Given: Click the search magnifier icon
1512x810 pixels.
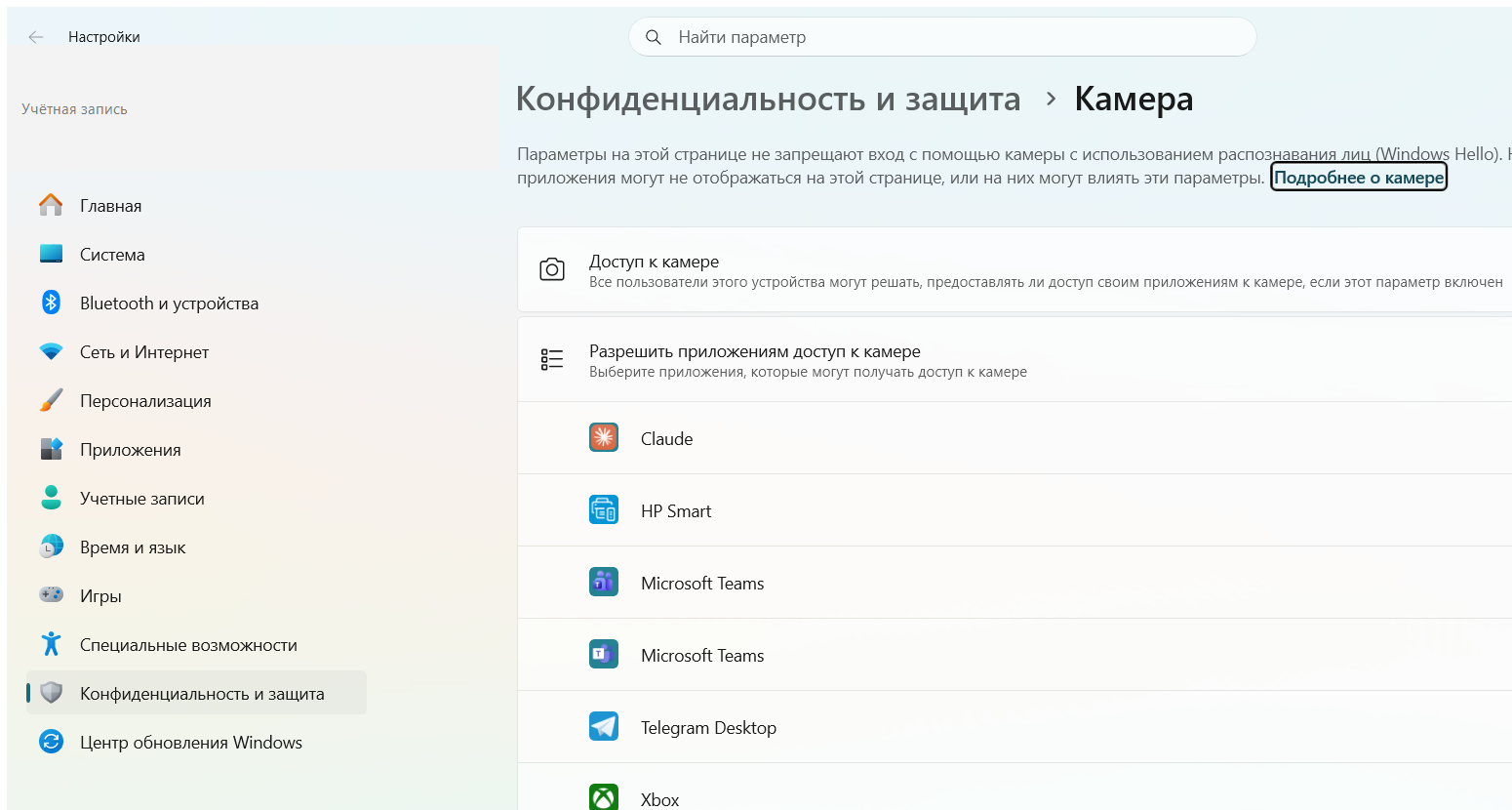Looking at the screenshot, I should point(654,37).
